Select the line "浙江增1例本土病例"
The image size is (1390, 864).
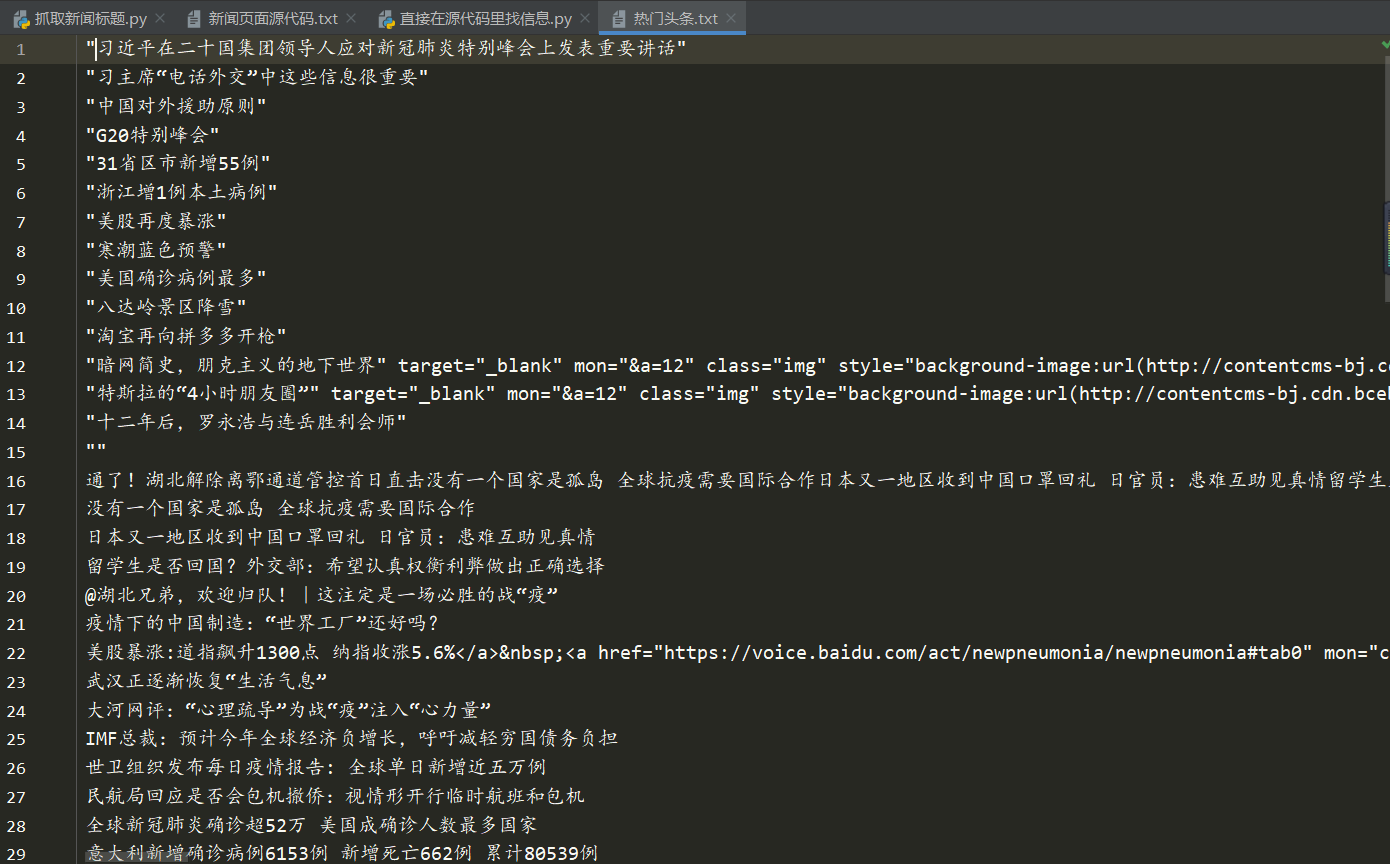182,192
